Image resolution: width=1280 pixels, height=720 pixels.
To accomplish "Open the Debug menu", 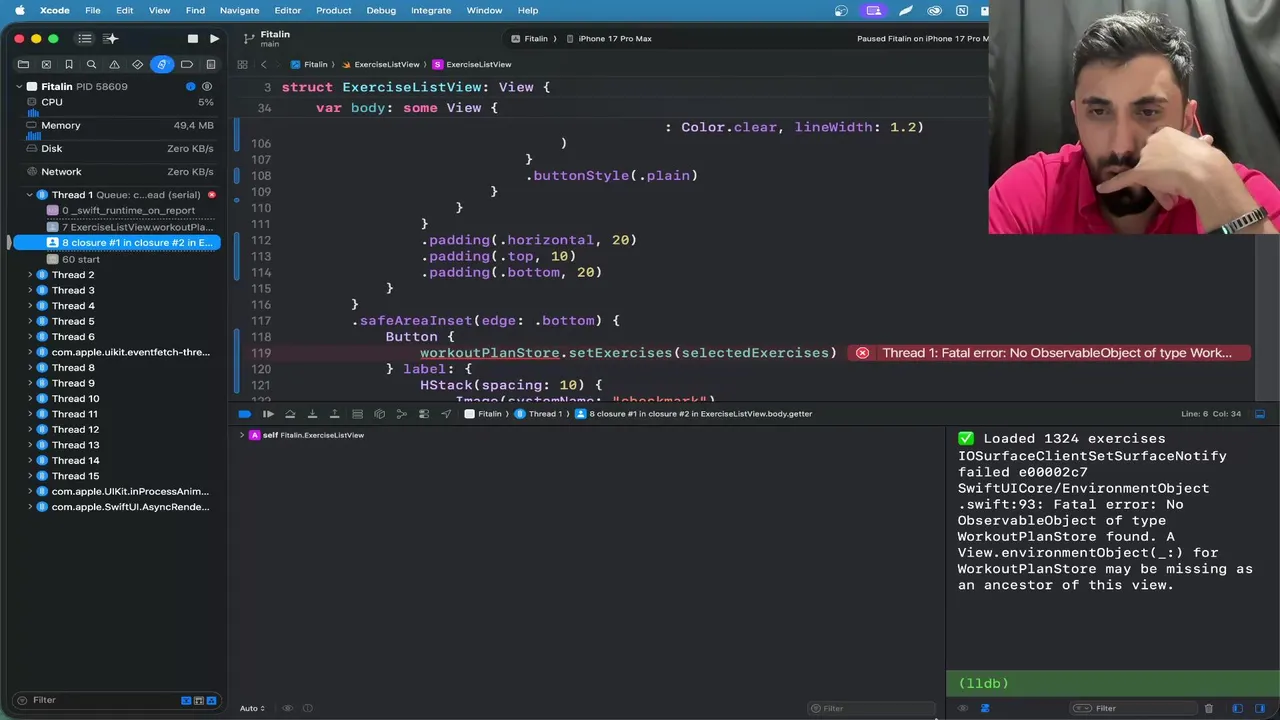I will (381, 10).
